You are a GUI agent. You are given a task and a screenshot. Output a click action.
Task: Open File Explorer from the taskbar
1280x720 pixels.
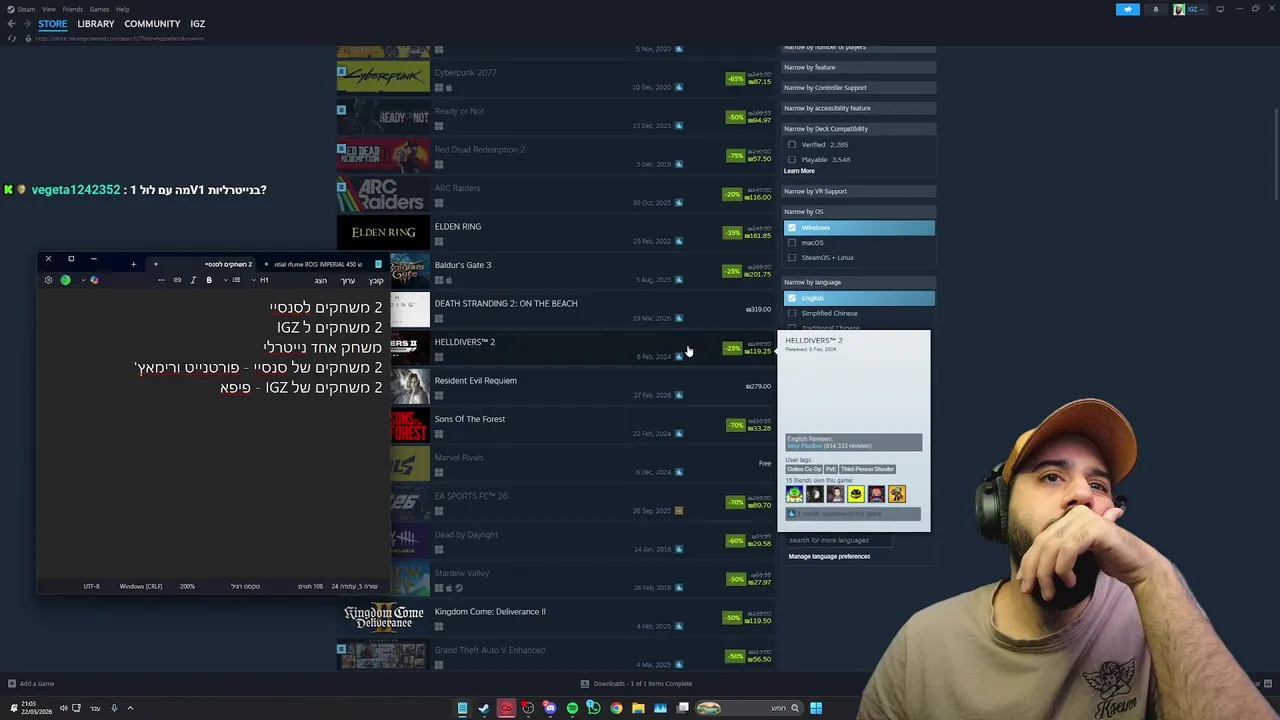click(638, 708)
